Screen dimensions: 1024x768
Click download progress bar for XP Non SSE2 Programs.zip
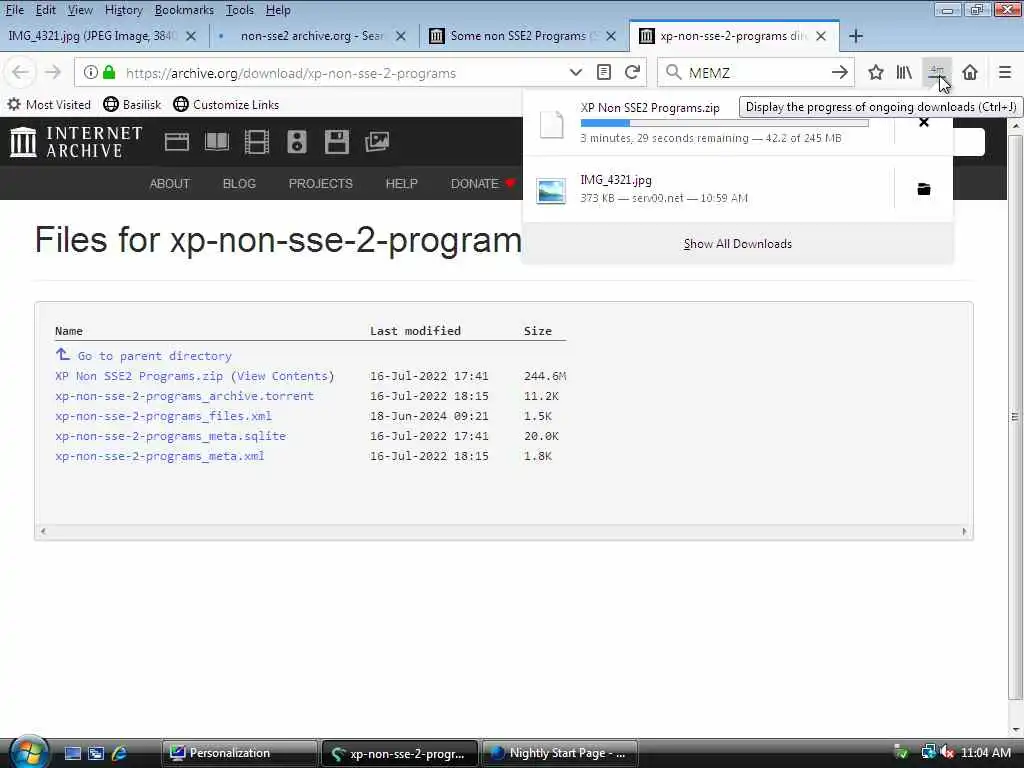tap(724, 123)
